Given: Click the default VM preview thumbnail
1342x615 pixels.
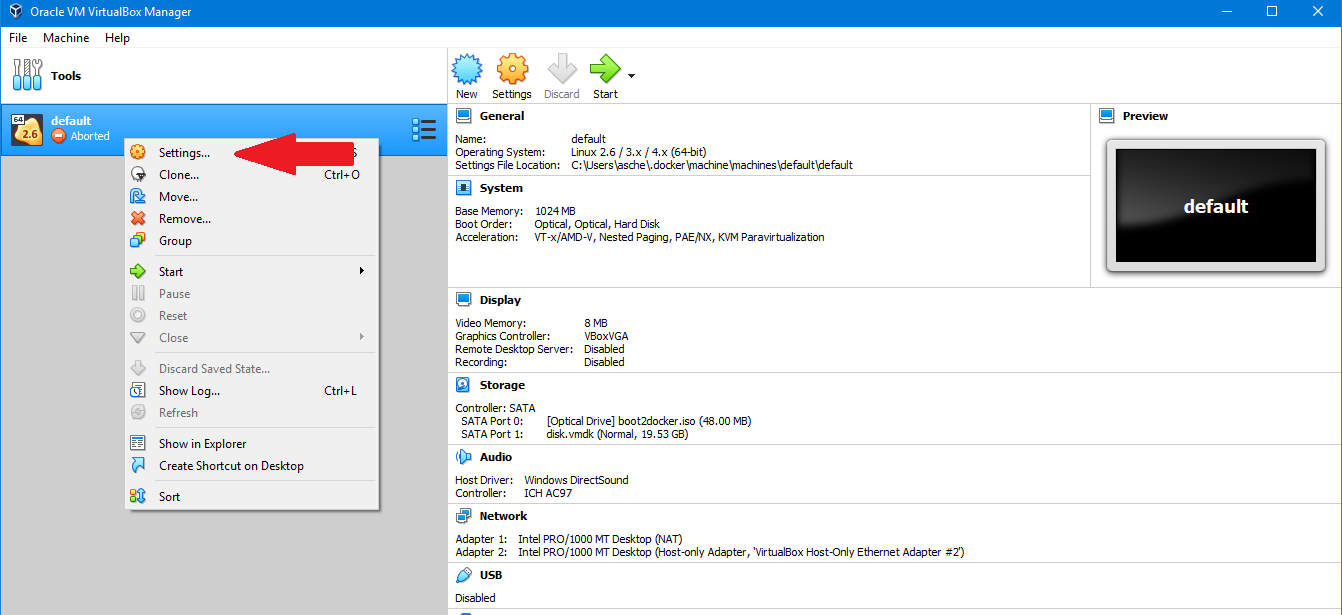Looking at the screenshot, I should pos(1216,206).
